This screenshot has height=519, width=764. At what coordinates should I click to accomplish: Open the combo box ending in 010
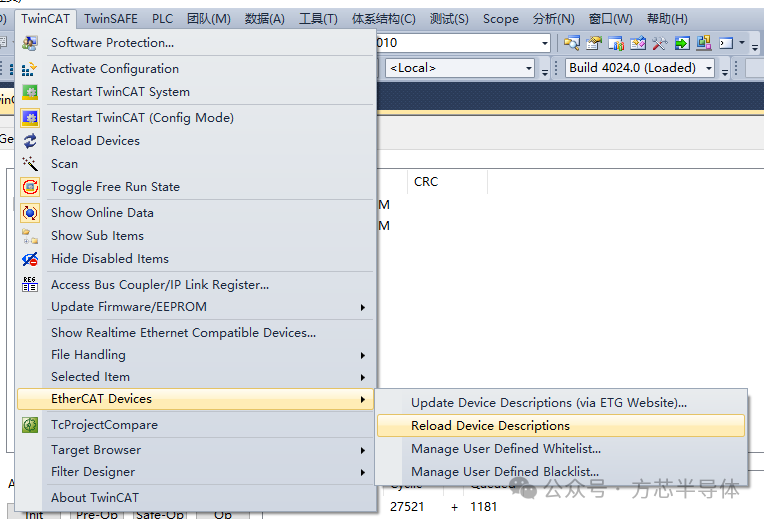545,43
